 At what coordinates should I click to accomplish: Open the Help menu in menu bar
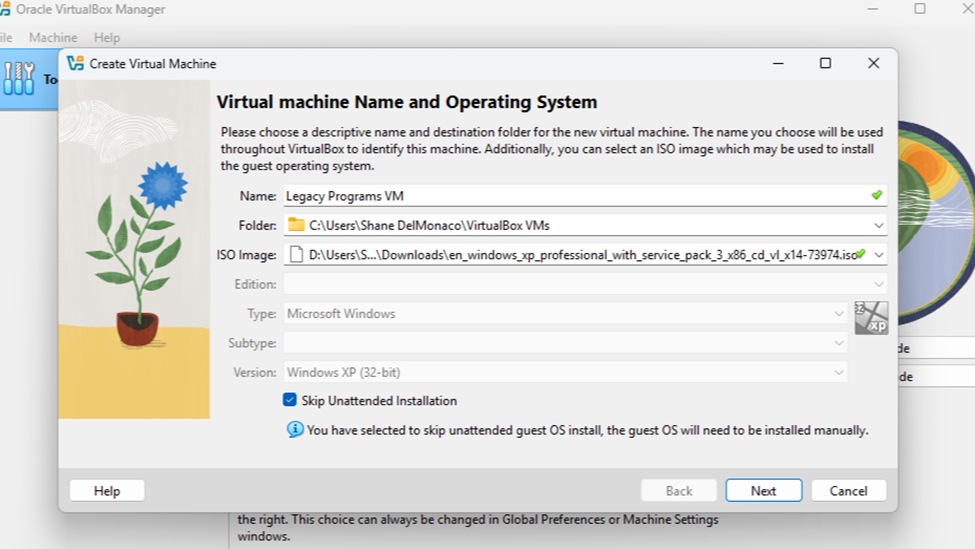[107, 37]
